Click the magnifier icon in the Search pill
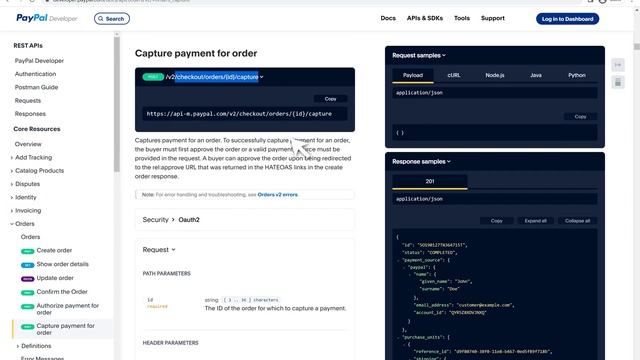Viewport: 640px width, 360px height. (100, 19)
